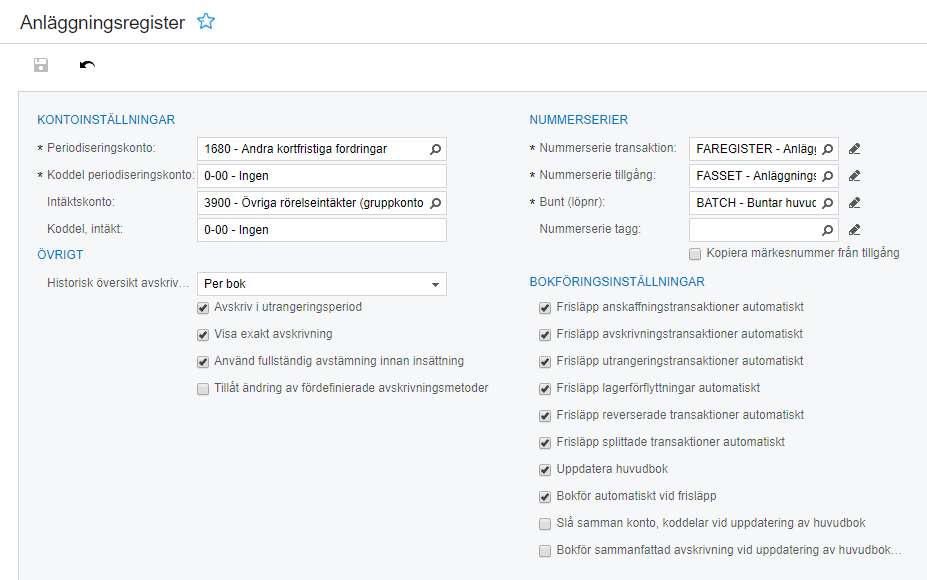Edit Bunt (löpnr) with pencil icon
This screenshot has height=580, width=927.
[854, 203]
